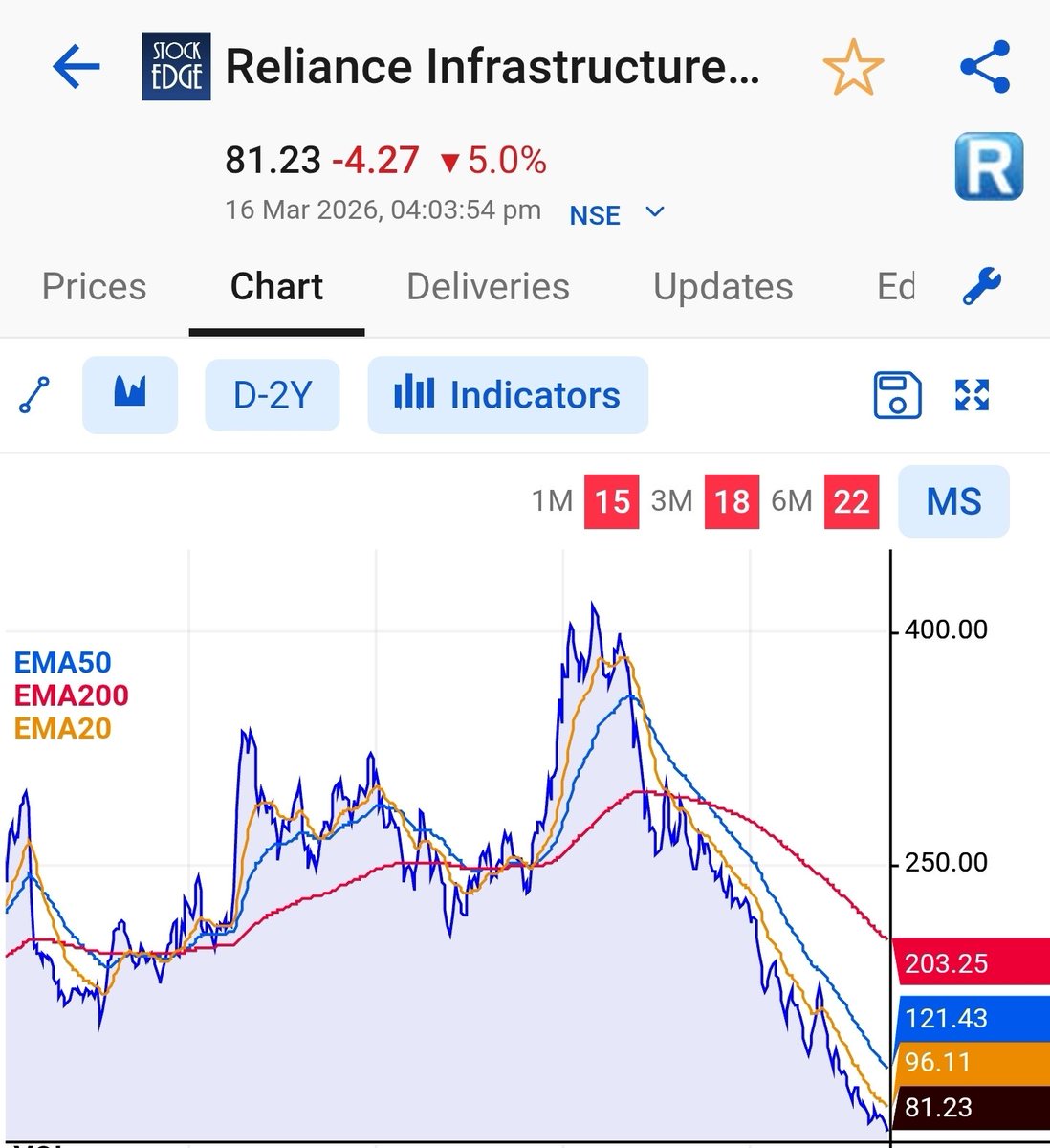Click the 81.23 current price tag
This screenshot has width=1050, height=1148.
971,1108
